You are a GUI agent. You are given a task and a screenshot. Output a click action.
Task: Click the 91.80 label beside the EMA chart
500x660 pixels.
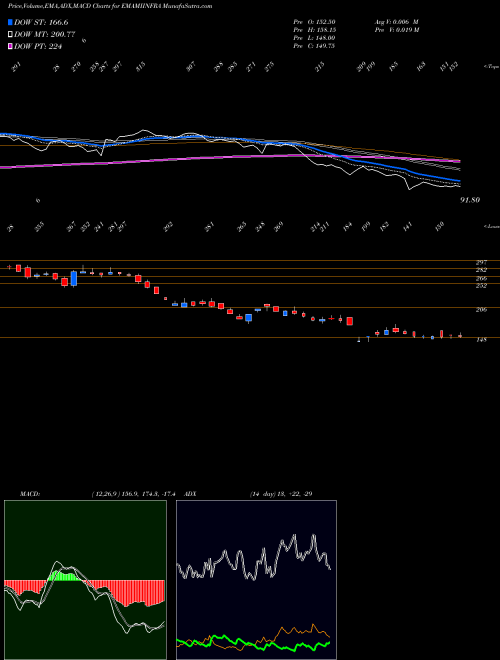click(470, 200)
